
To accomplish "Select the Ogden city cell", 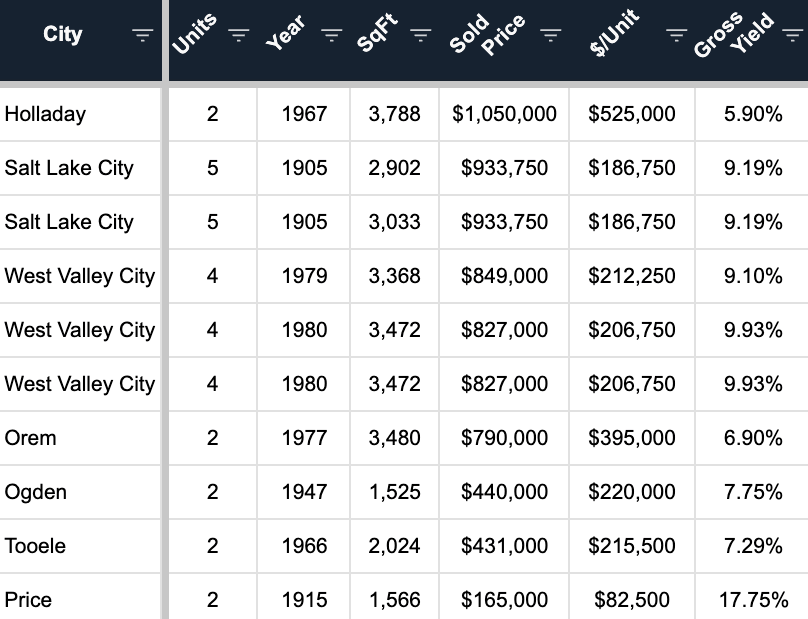I will [35, 492].
